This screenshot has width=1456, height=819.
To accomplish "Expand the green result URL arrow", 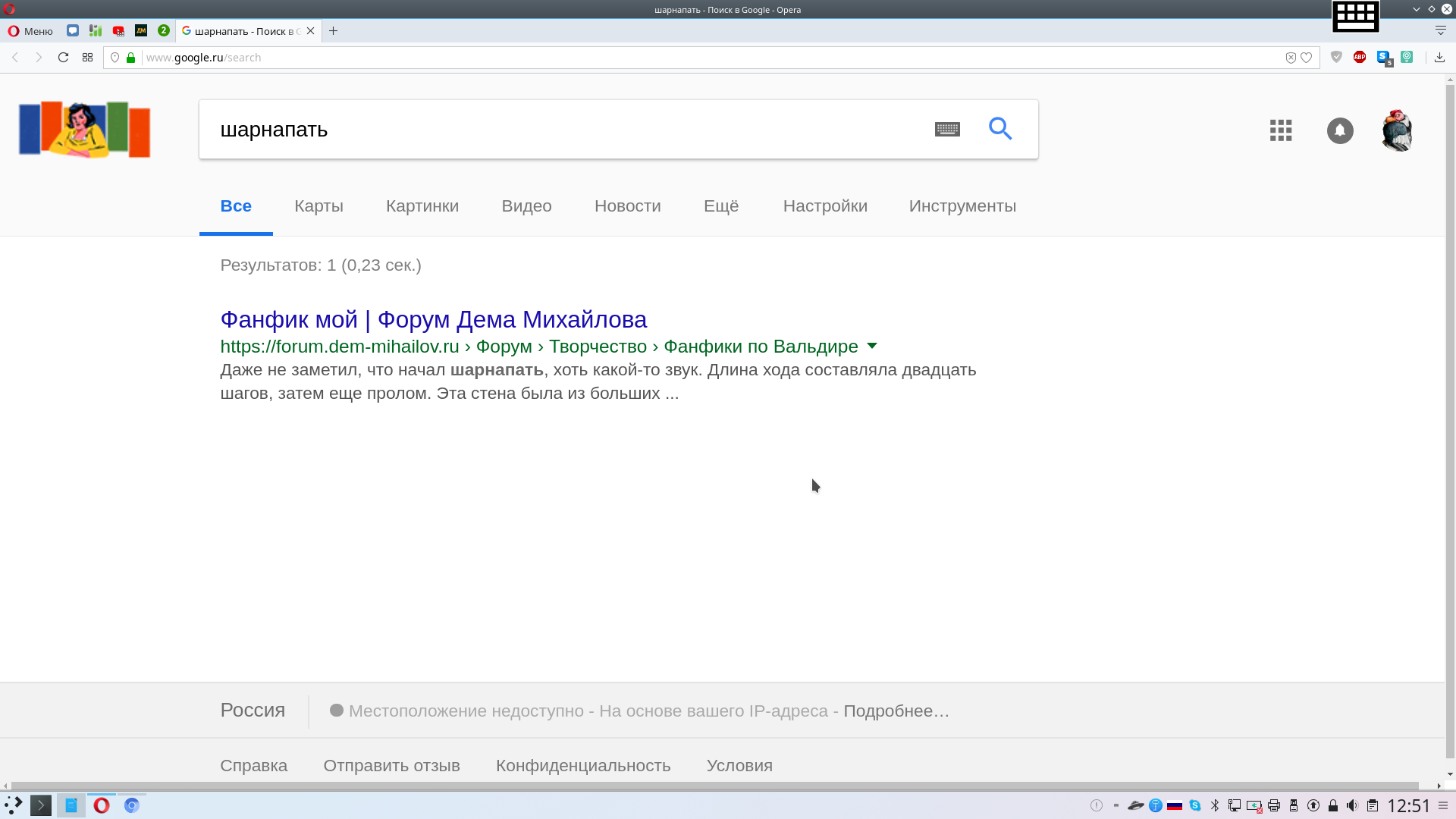I will [872, 346].
